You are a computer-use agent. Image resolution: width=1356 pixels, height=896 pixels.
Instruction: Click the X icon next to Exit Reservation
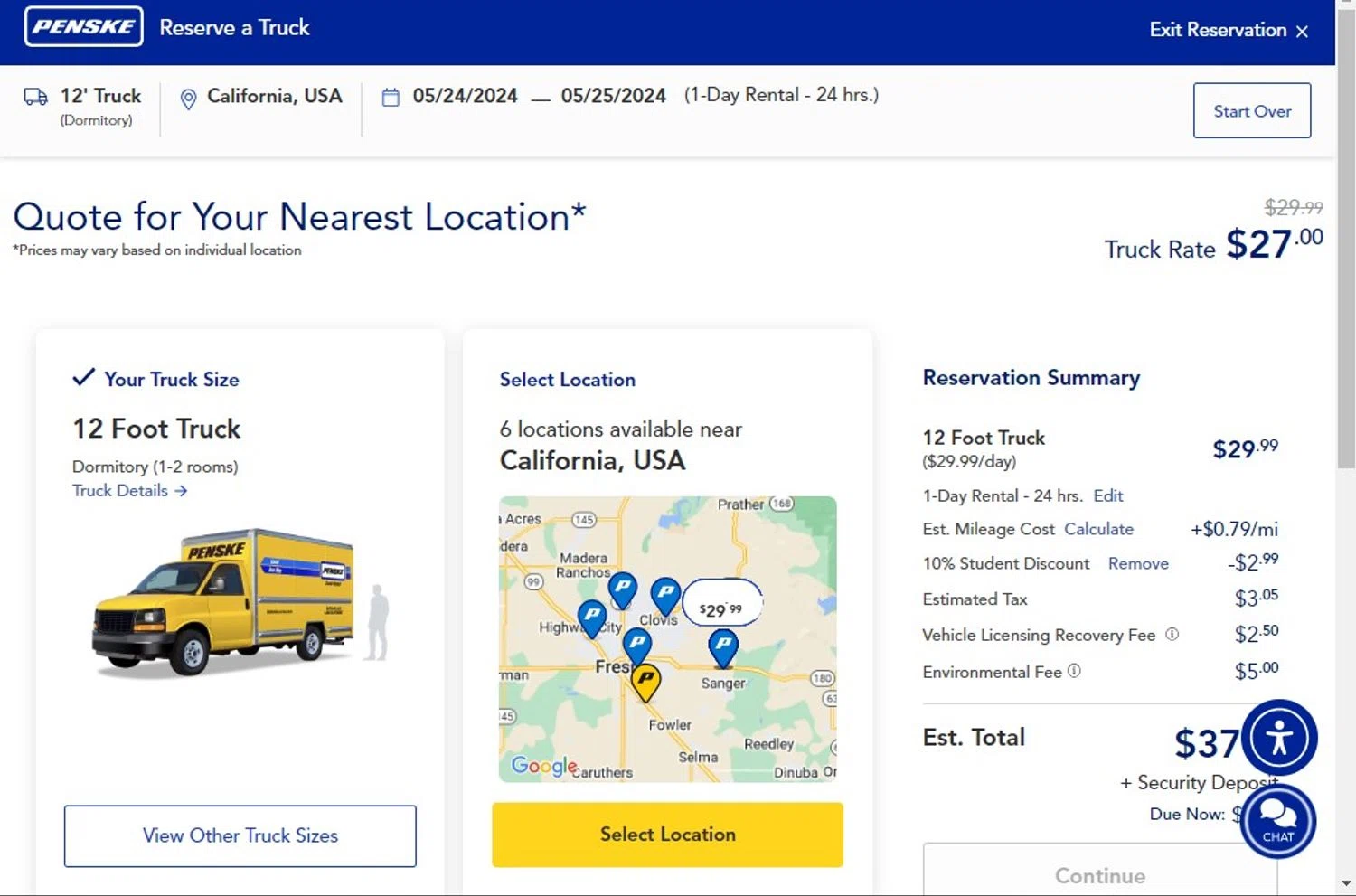pos(1302,32)
